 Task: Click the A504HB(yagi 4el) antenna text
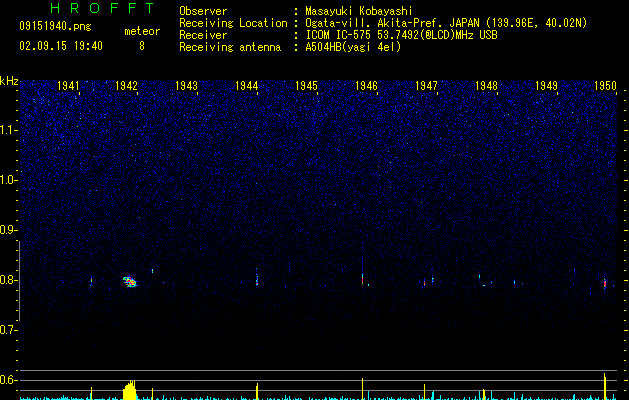point(353,47)
